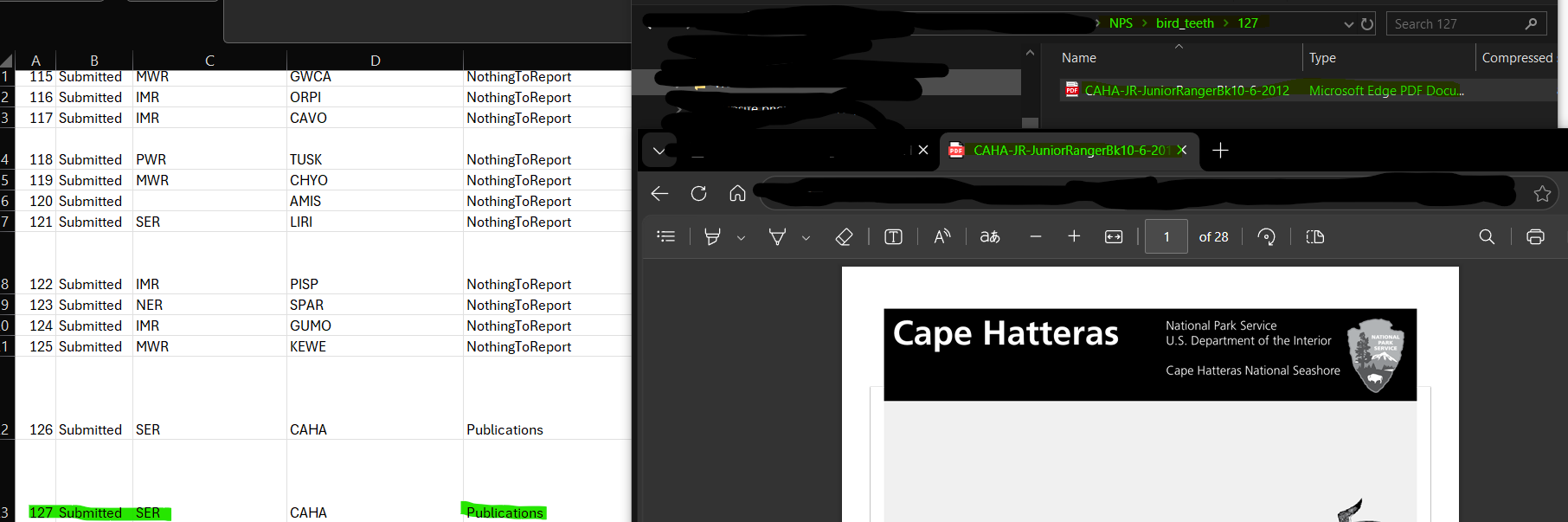Refresh the File Explorer folder view
This screenshot has height=522, width=1568.
pyautogui.click(x=1367, y=24)
